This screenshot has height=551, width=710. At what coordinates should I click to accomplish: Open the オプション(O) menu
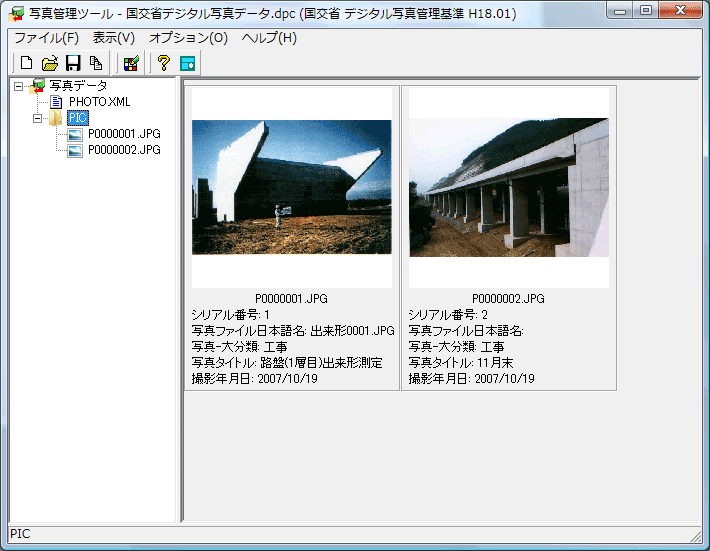click(x=188, y=38)
